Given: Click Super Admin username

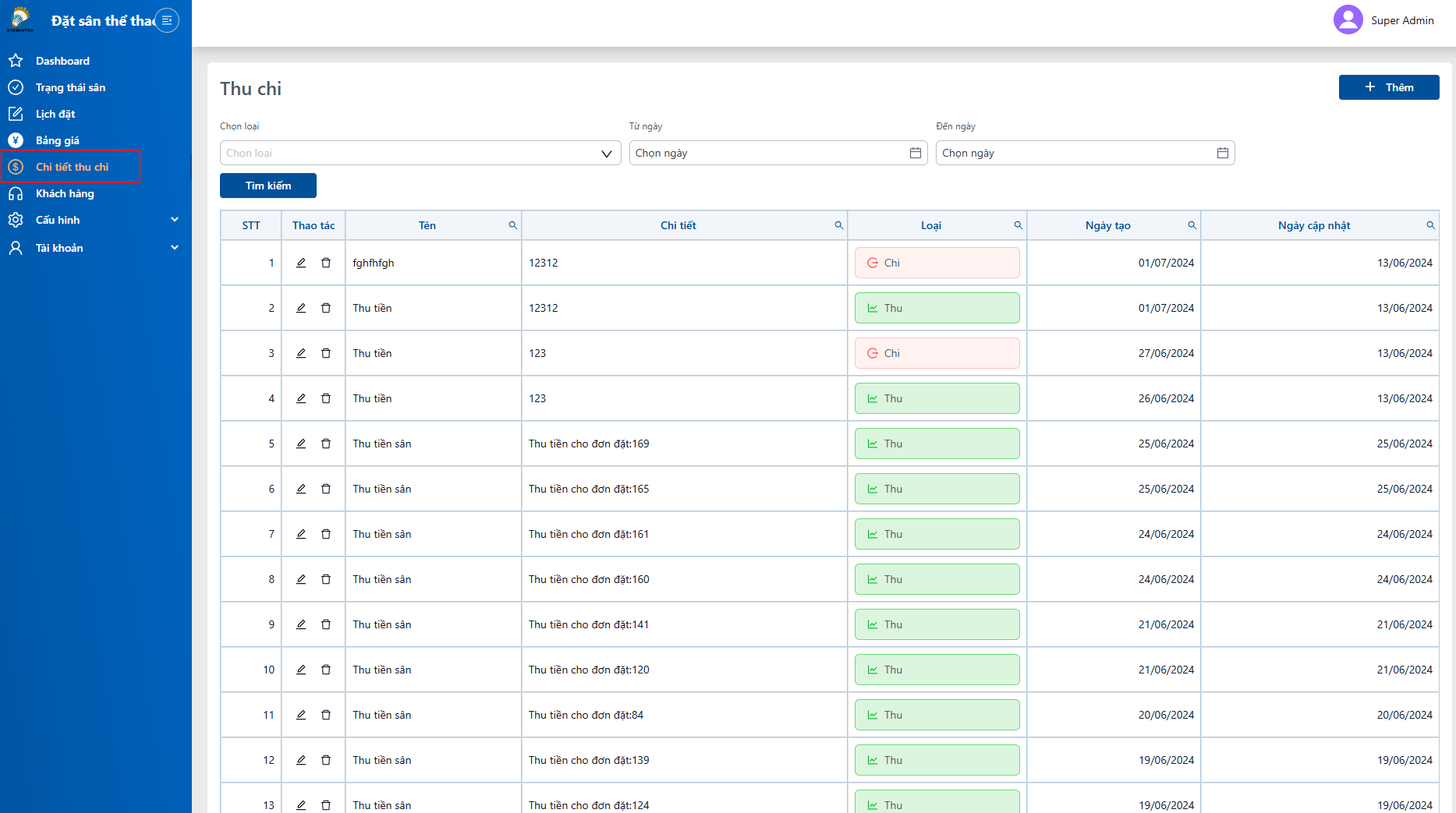Looking at the screenshot, I should coord(1402,20).
